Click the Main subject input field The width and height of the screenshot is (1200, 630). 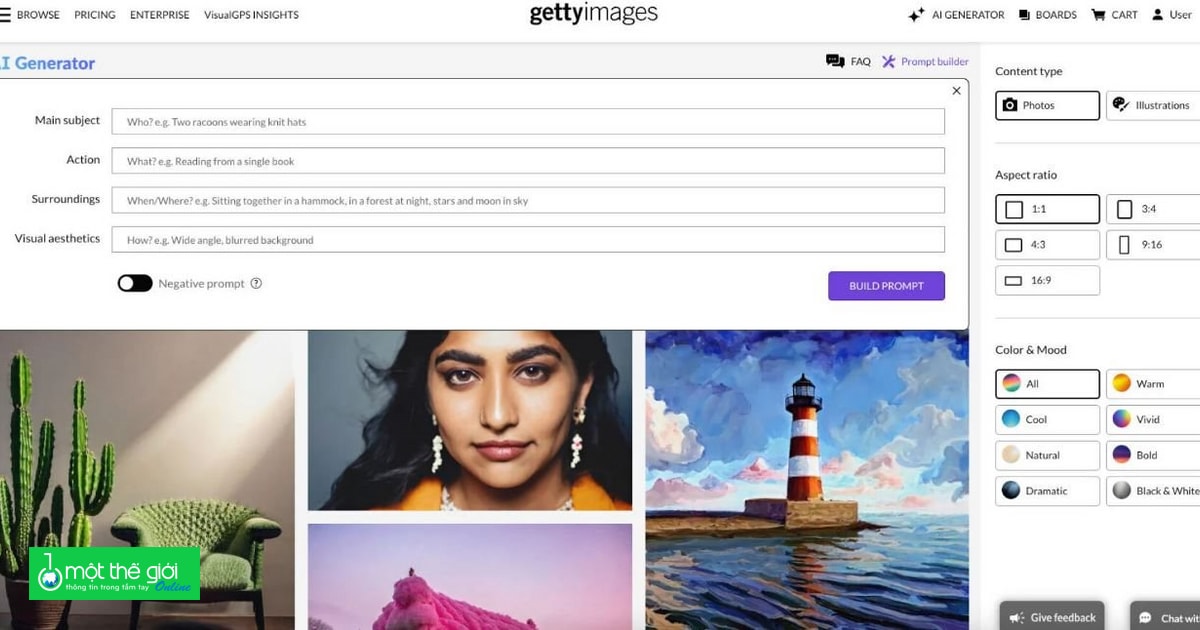click(528, 122)
